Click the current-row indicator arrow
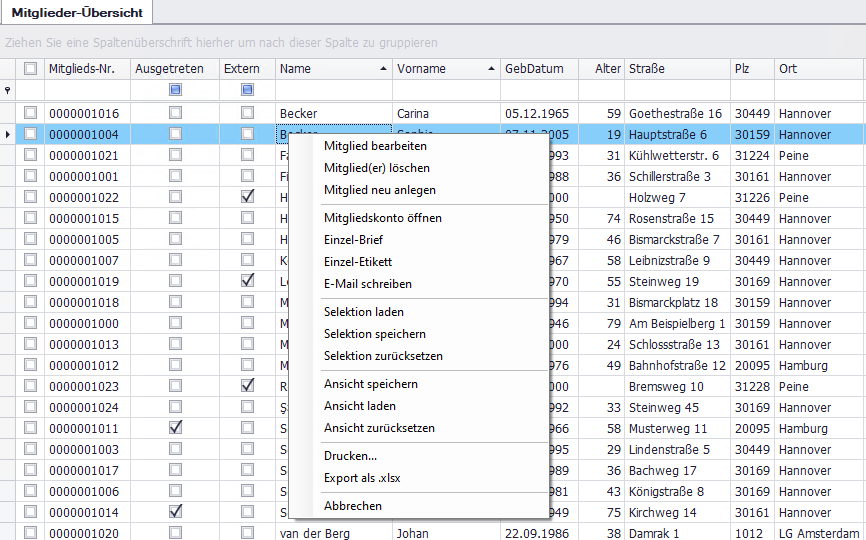The height and width of the screenshot is (540, 866). [x=8, y=134]
